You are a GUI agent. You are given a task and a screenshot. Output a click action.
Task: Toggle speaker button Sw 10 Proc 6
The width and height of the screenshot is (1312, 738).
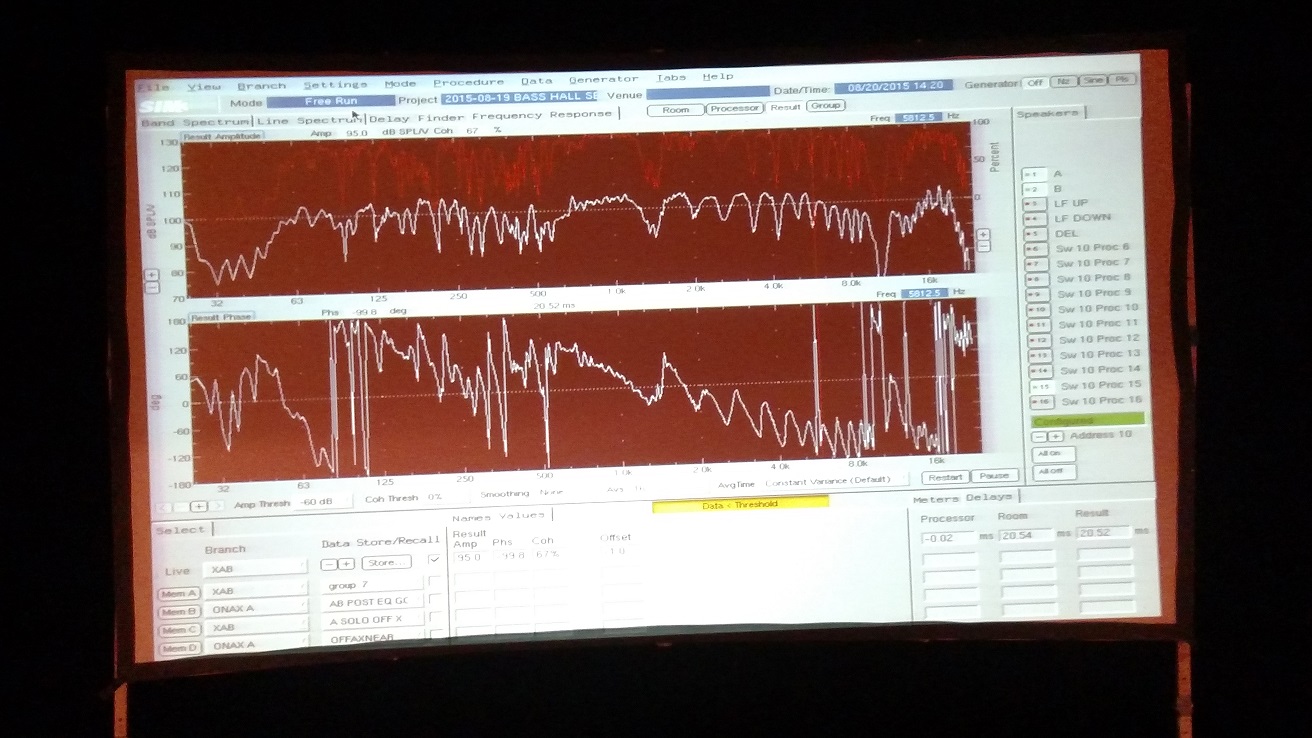[1036, 249]
